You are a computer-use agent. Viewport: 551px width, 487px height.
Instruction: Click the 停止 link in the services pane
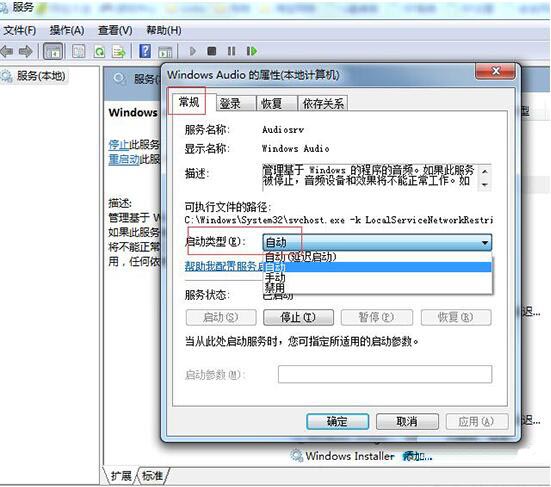click(x=119, y=144)
